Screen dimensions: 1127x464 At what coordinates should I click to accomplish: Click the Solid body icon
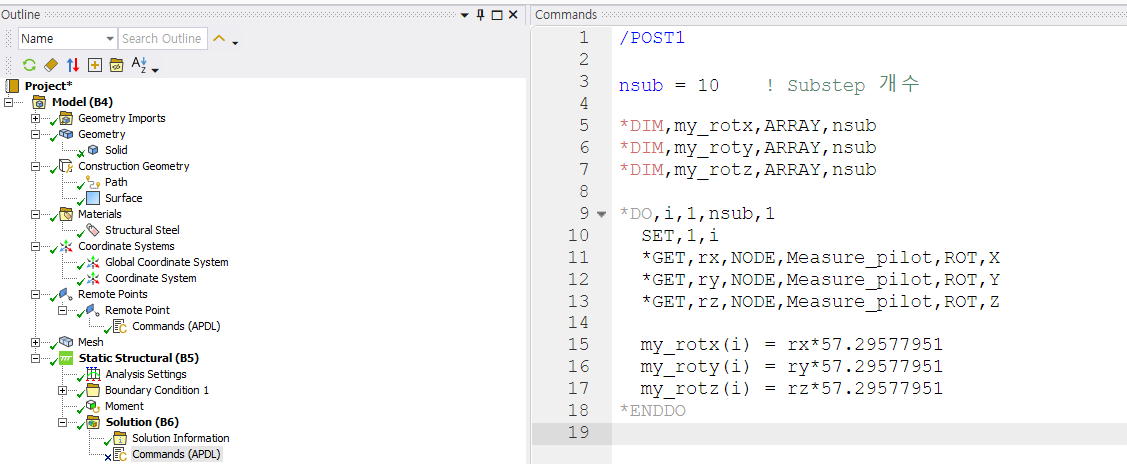[93, 150]
